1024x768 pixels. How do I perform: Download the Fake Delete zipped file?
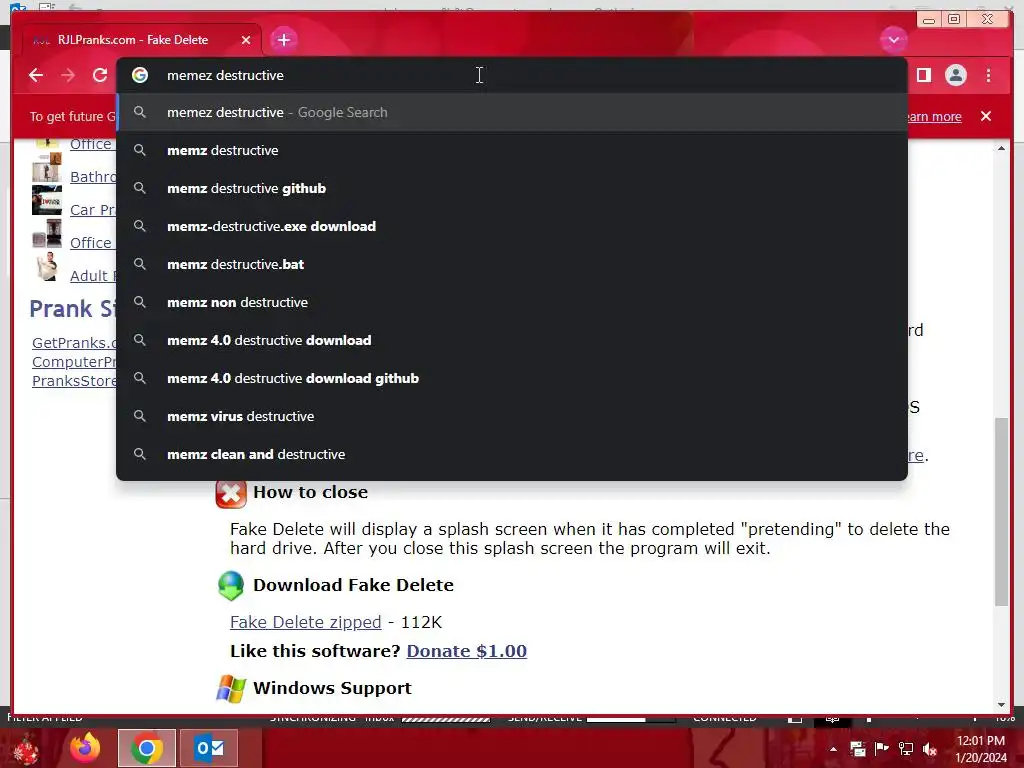305,622
